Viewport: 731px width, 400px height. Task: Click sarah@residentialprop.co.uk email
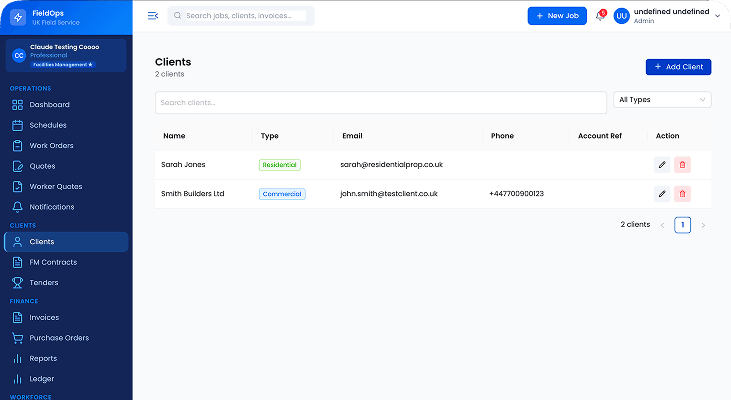coord(392,165)
